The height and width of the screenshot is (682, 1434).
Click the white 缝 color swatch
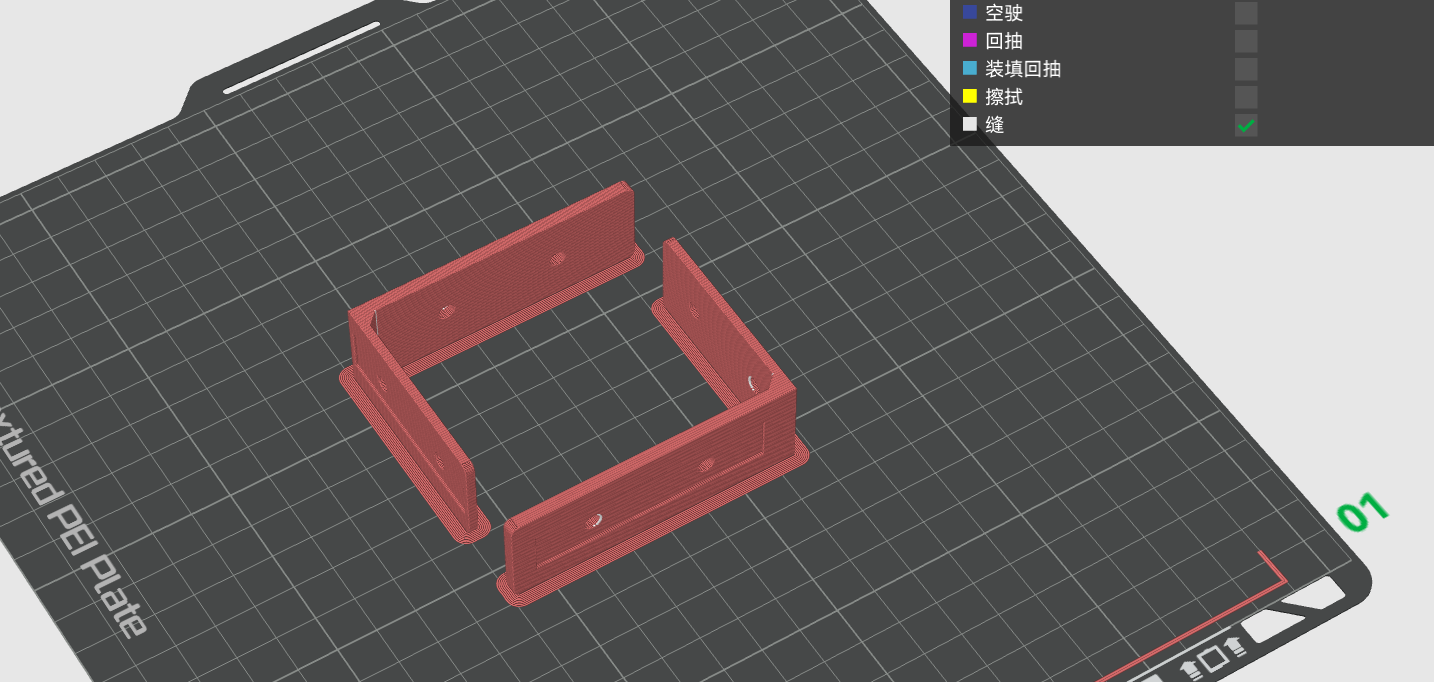tap(970, 125)
